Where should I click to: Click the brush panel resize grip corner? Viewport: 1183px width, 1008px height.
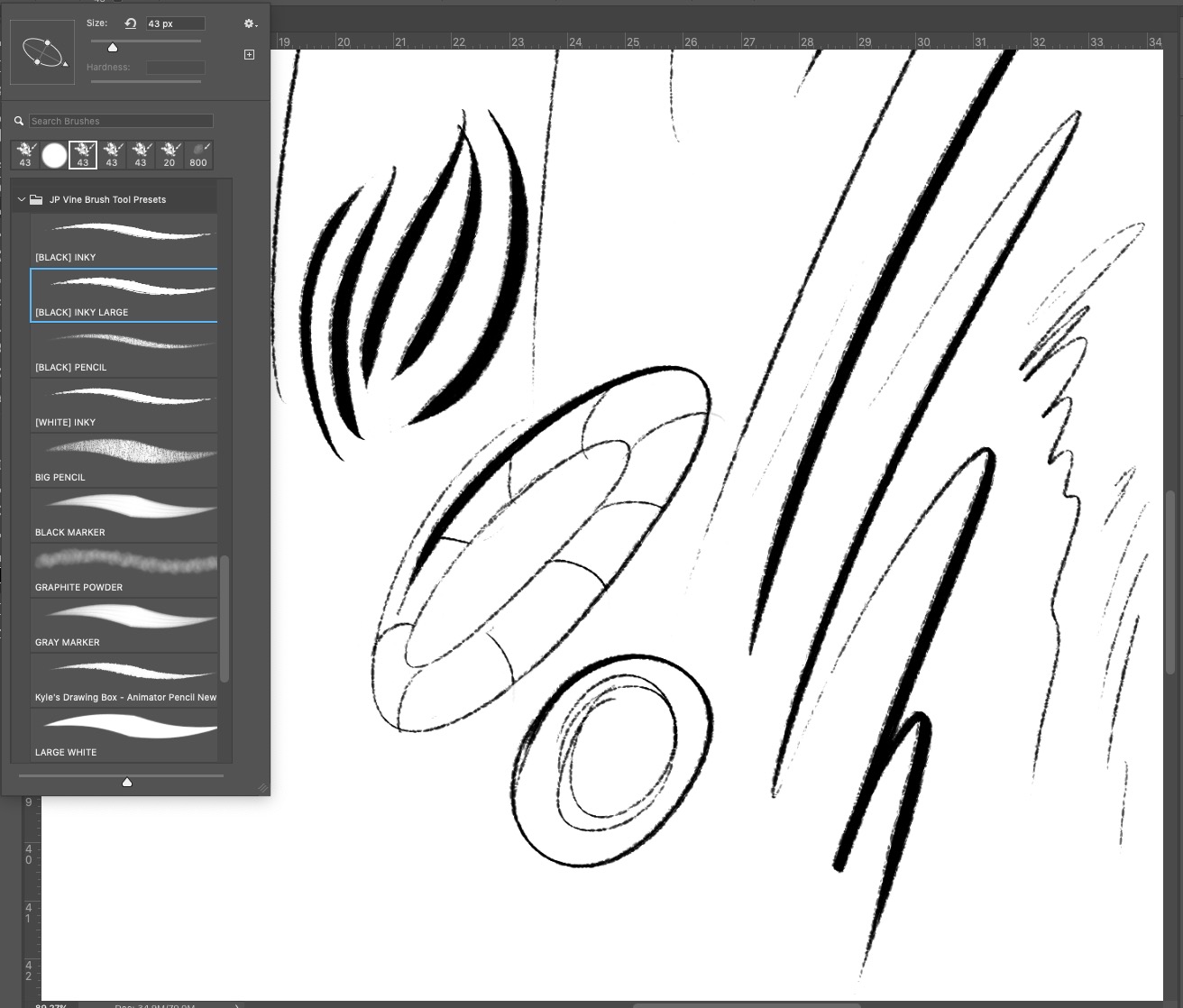point(262,788)
